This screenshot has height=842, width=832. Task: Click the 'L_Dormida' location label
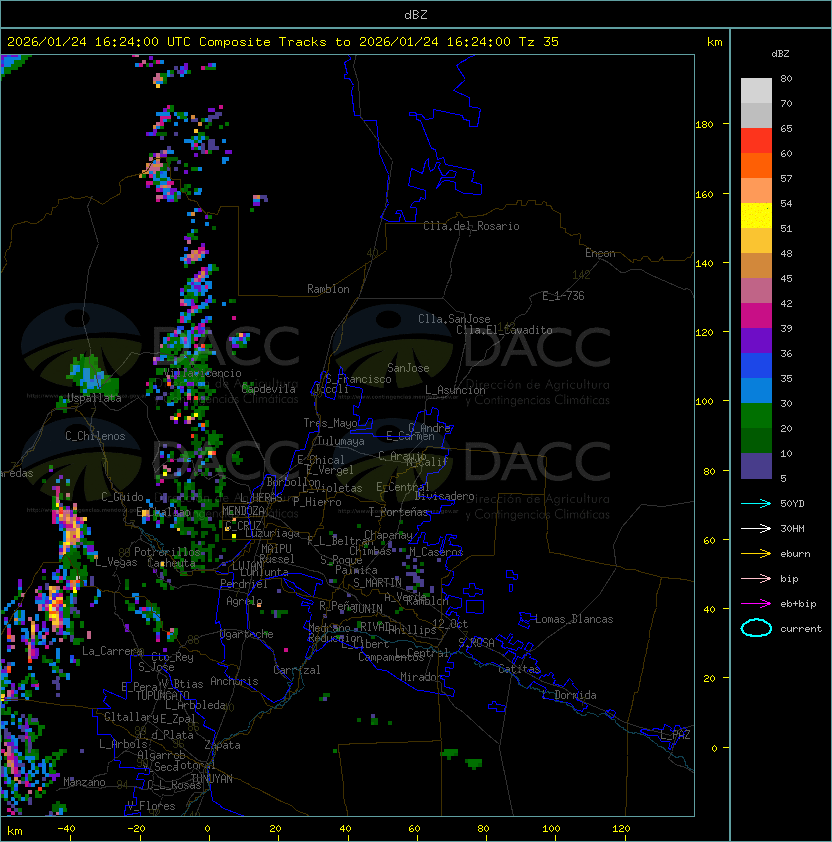[x=569, y=695]
